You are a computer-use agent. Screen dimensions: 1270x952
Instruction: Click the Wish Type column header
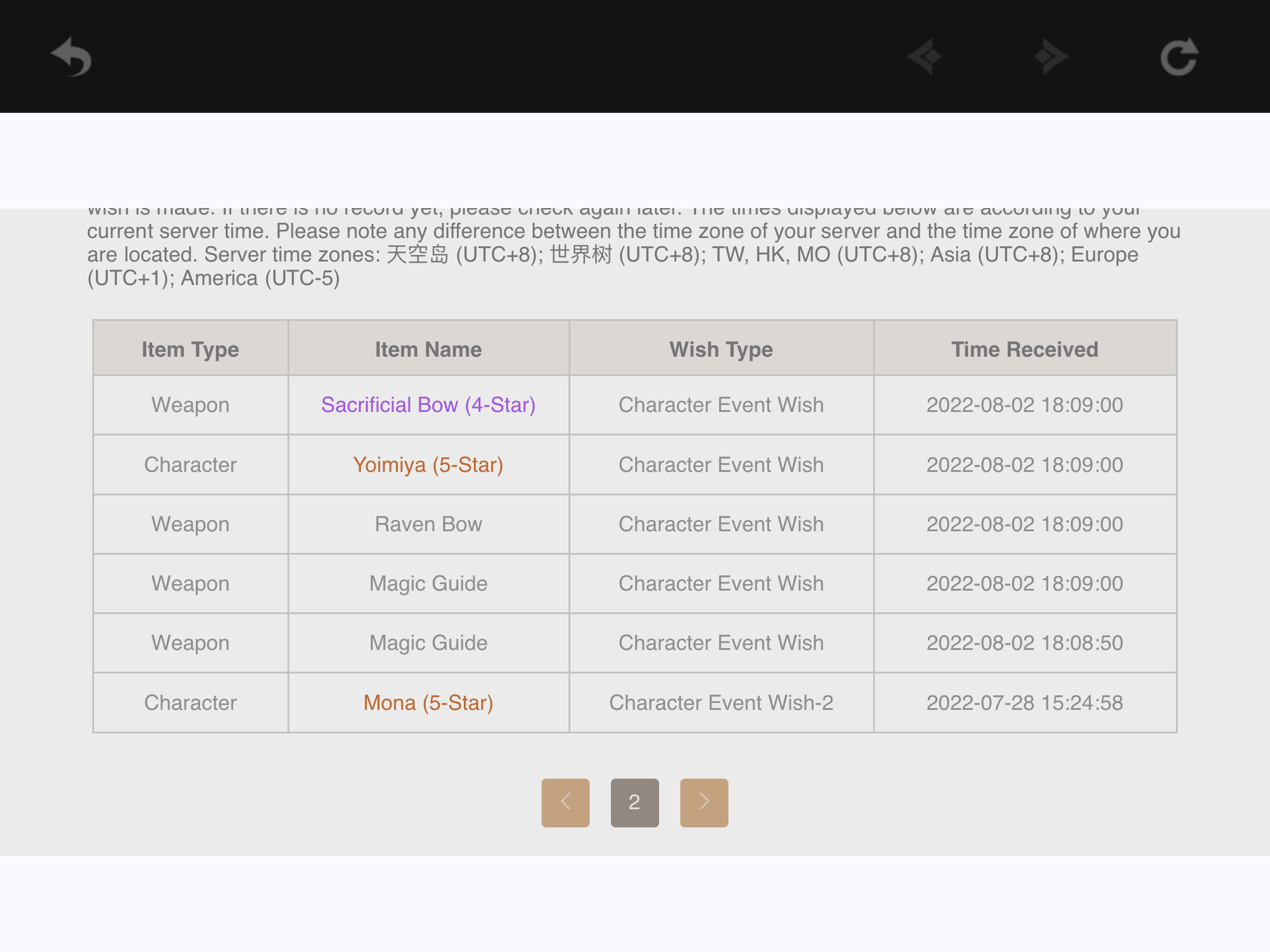pos(721,349)
